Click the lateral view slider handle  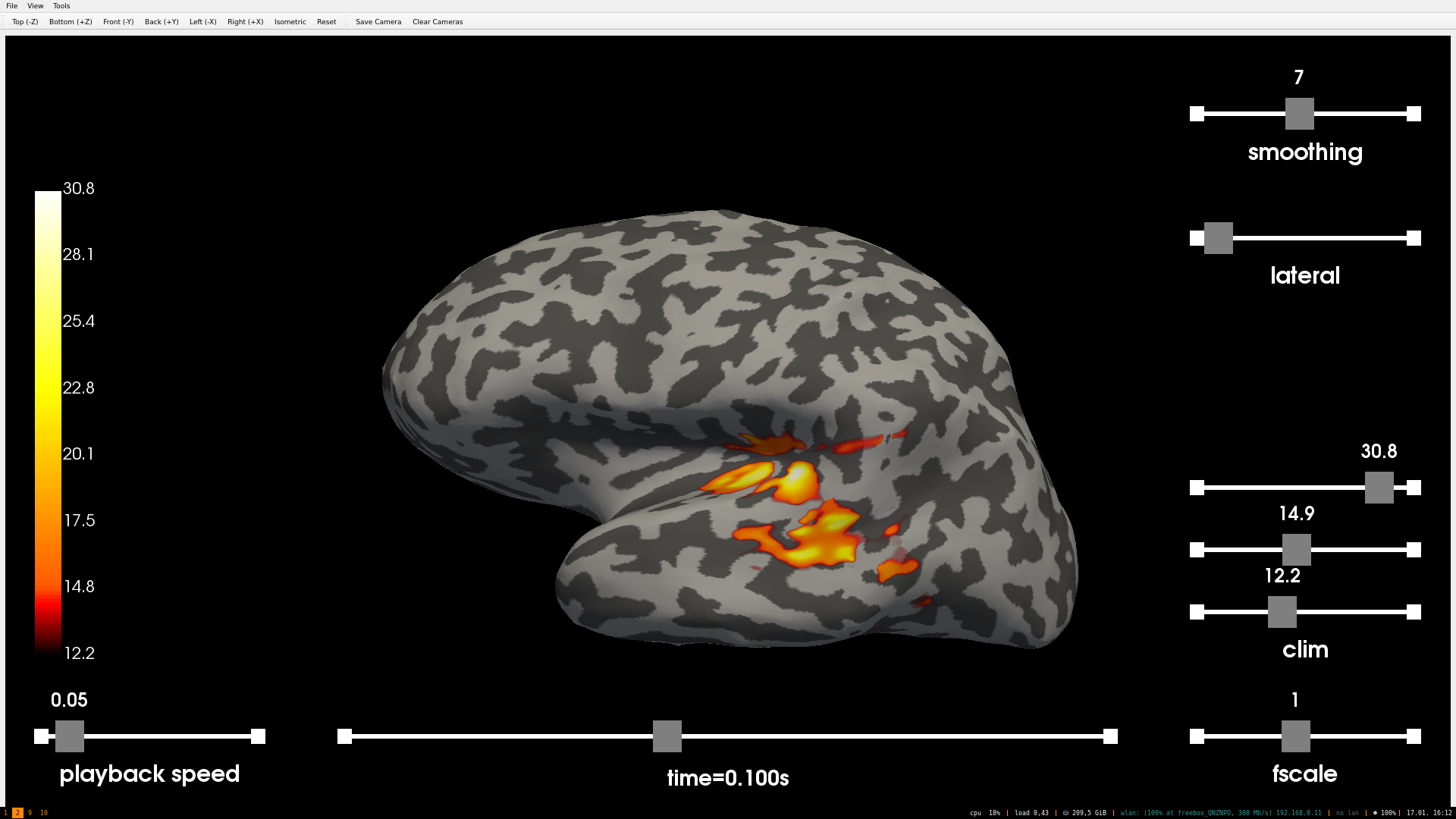tap(1218, 238)
